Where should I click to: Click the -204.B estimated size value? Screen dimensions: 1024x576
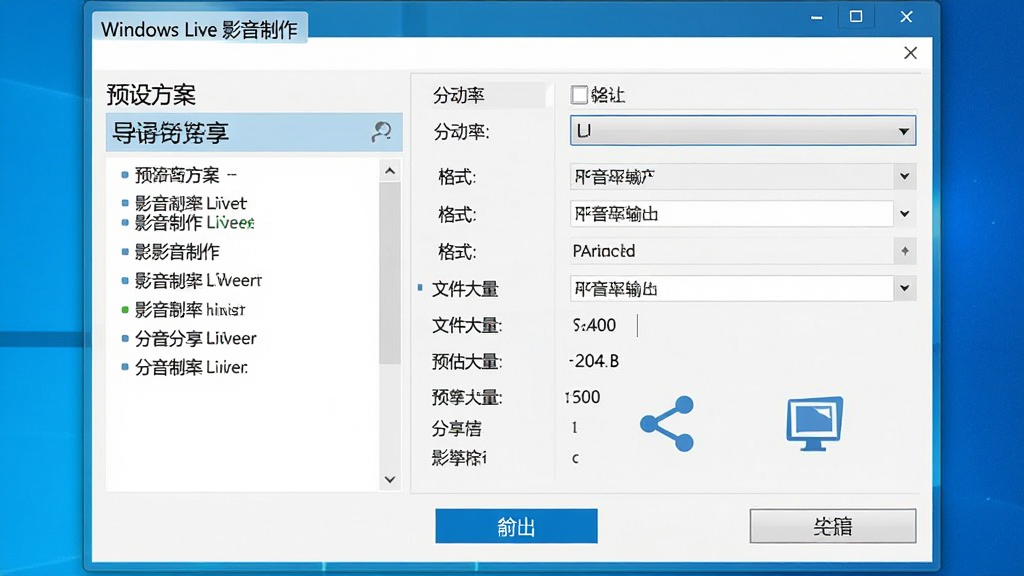594,360
